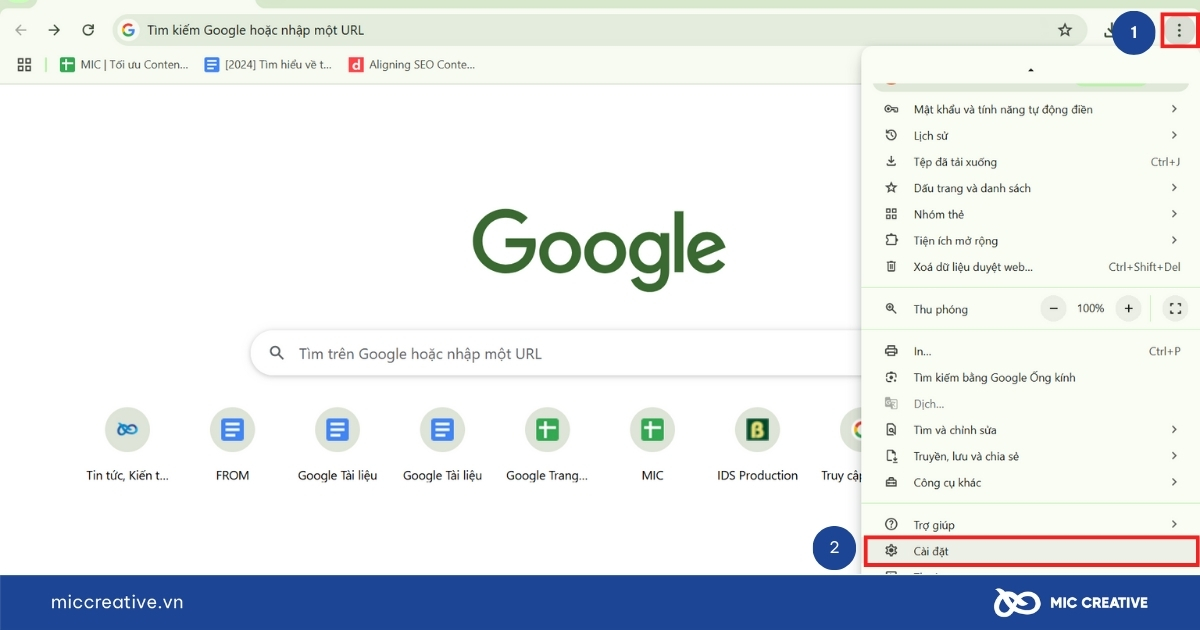This screenshot has height=630, width=1200.
Task: Click the Google logo in the address bar
Action: tap(128, 30)
